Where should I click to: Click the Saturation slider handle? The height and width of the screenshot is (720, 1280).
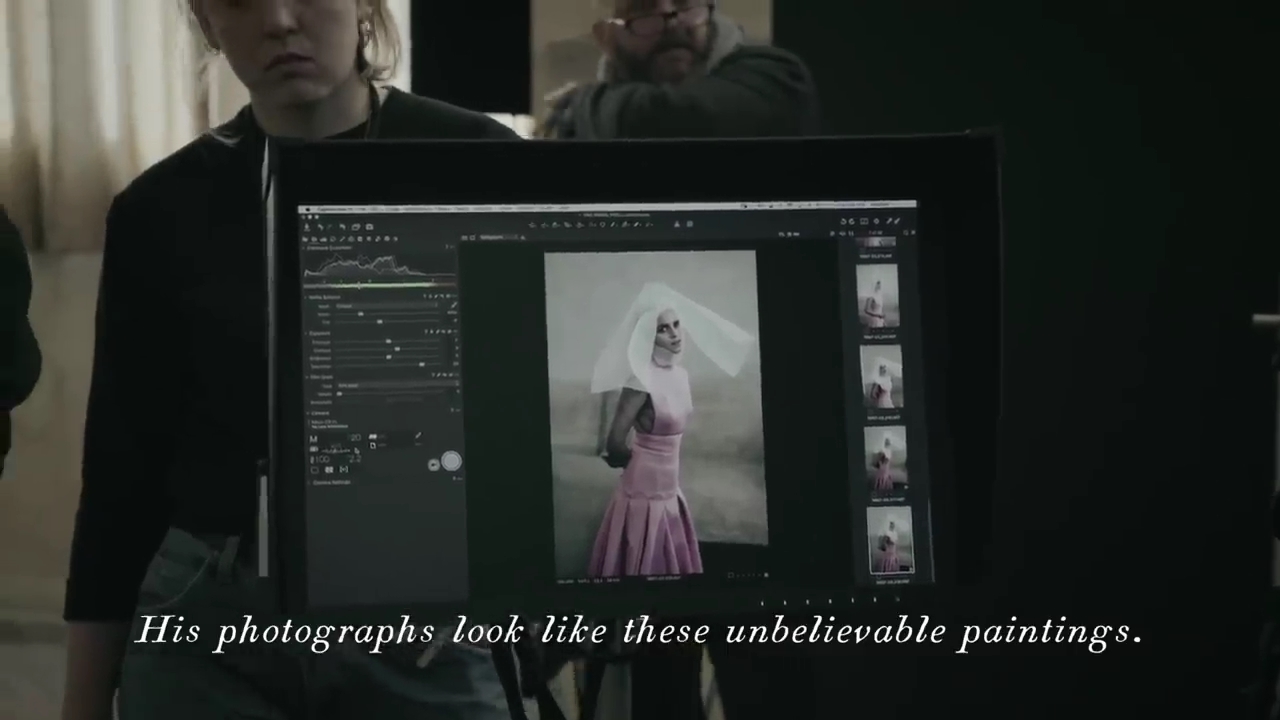[420, 366]
